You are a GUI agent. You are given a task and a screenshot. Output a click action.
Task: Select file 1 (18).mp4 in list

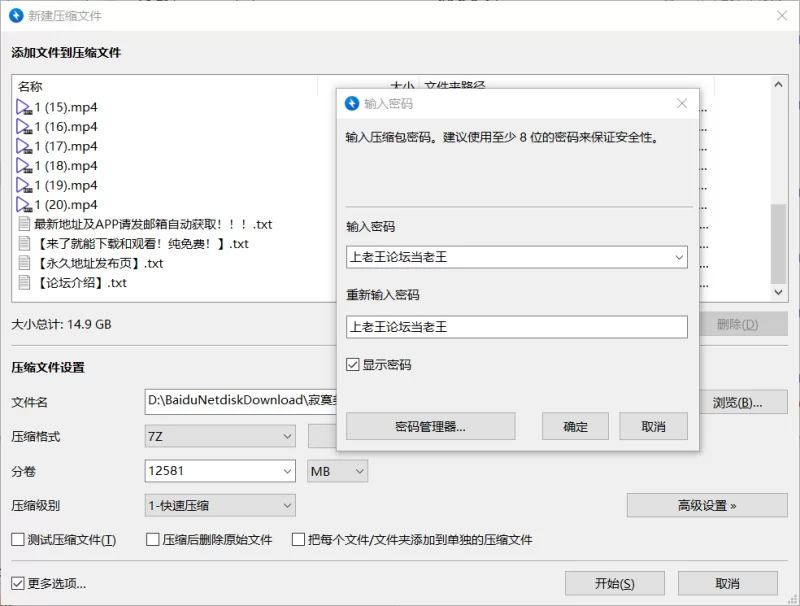(66, 166)
